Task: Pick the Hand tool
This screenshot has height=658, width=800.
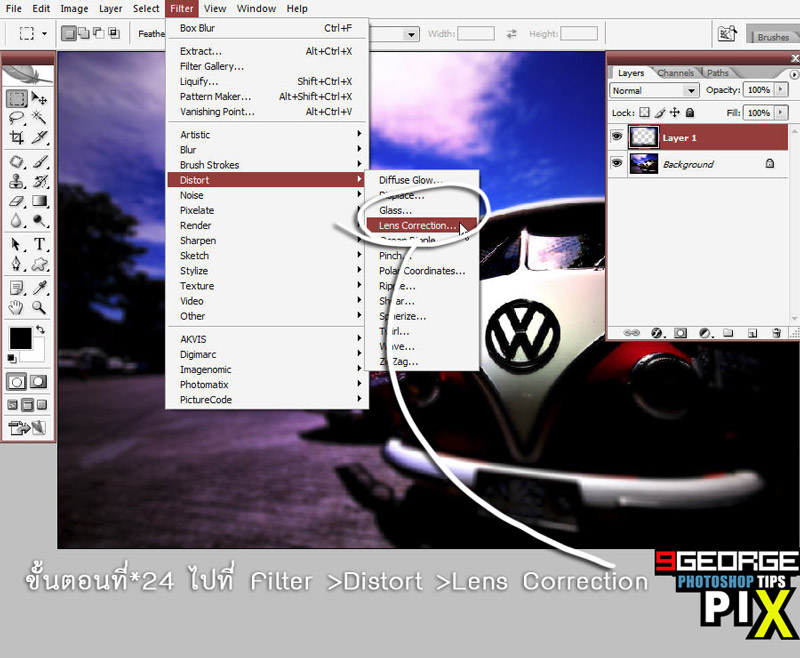Action: point(16,307)
